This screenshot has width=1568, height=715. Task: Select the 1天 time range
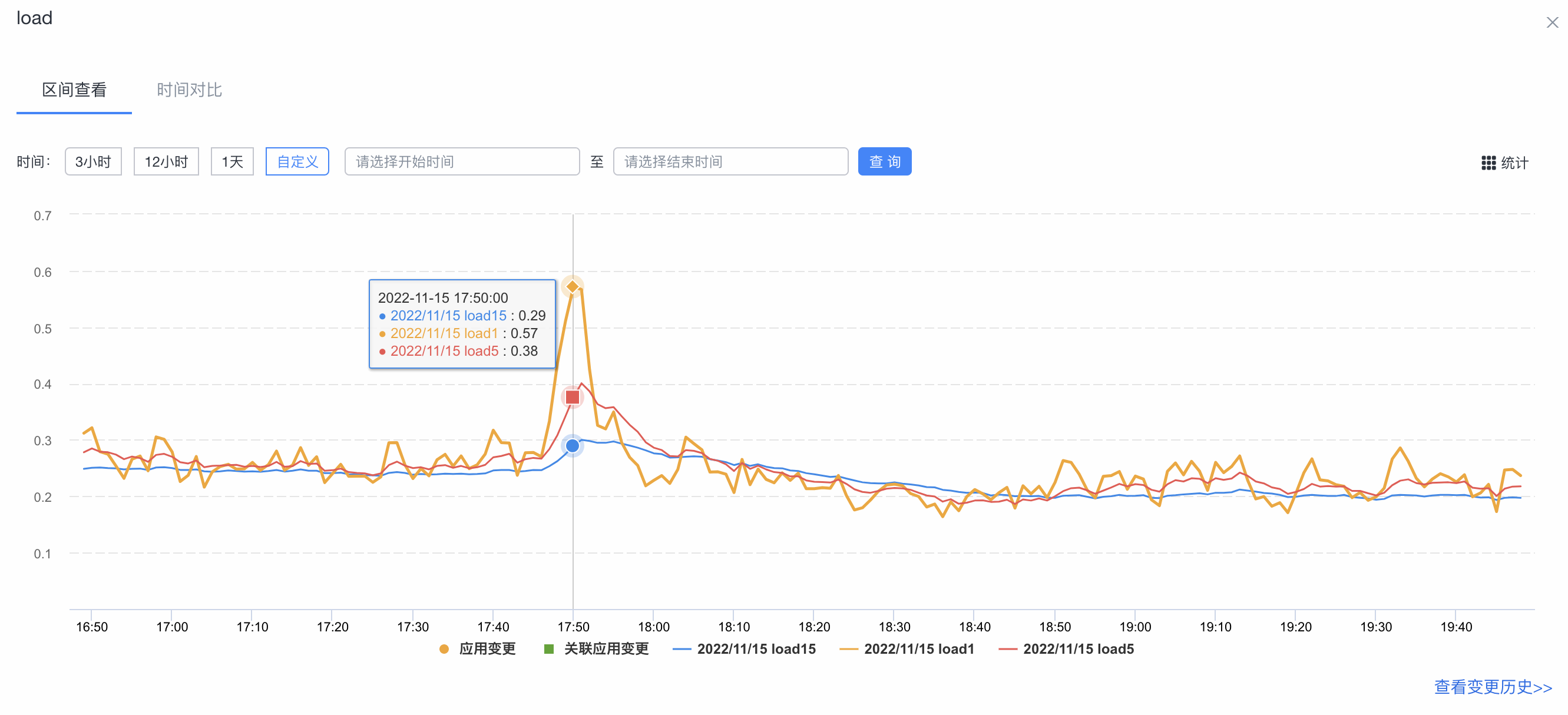232,162
